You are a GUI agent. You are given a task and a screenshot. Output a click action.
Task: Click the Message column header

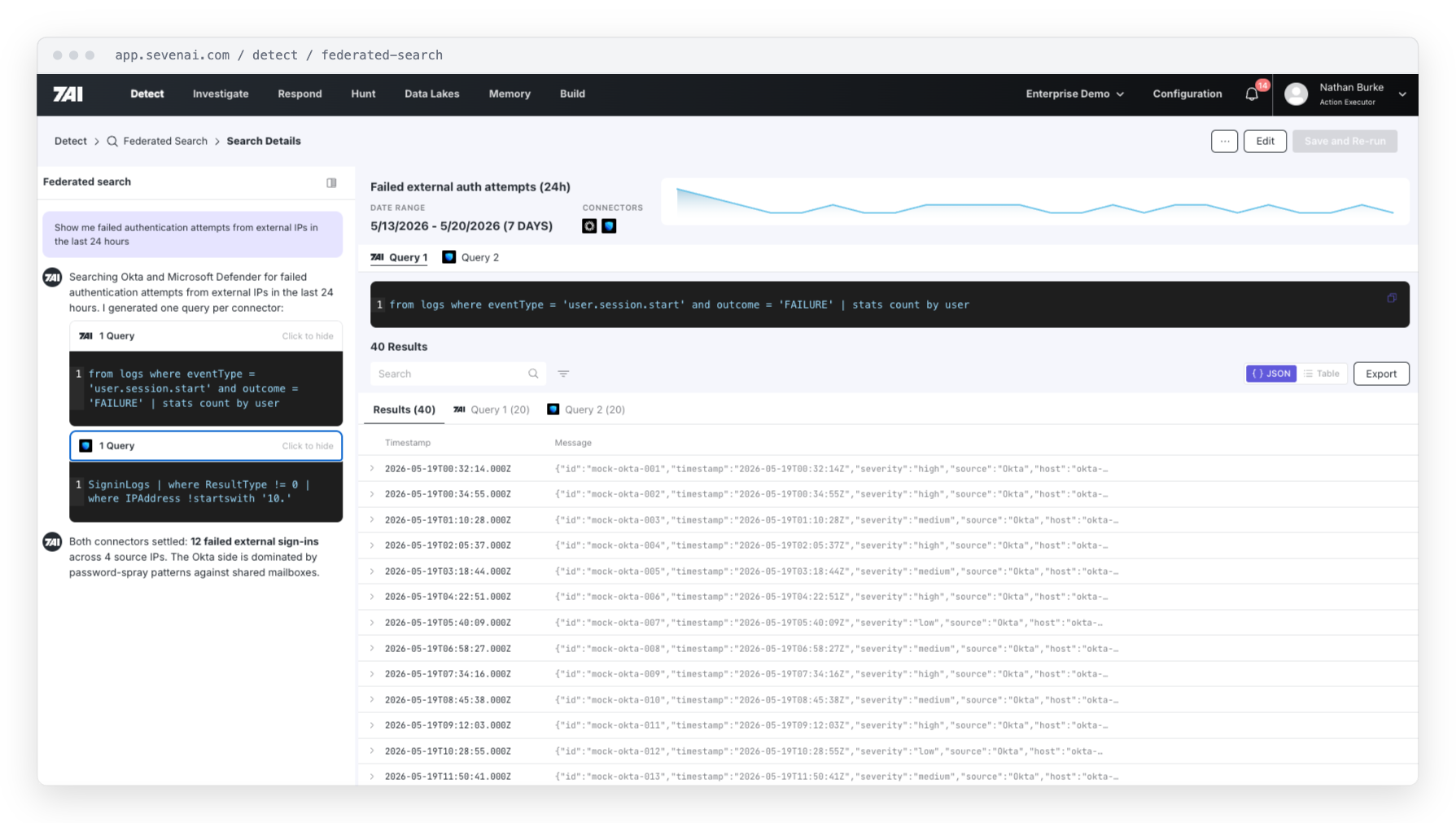[573, 443]
